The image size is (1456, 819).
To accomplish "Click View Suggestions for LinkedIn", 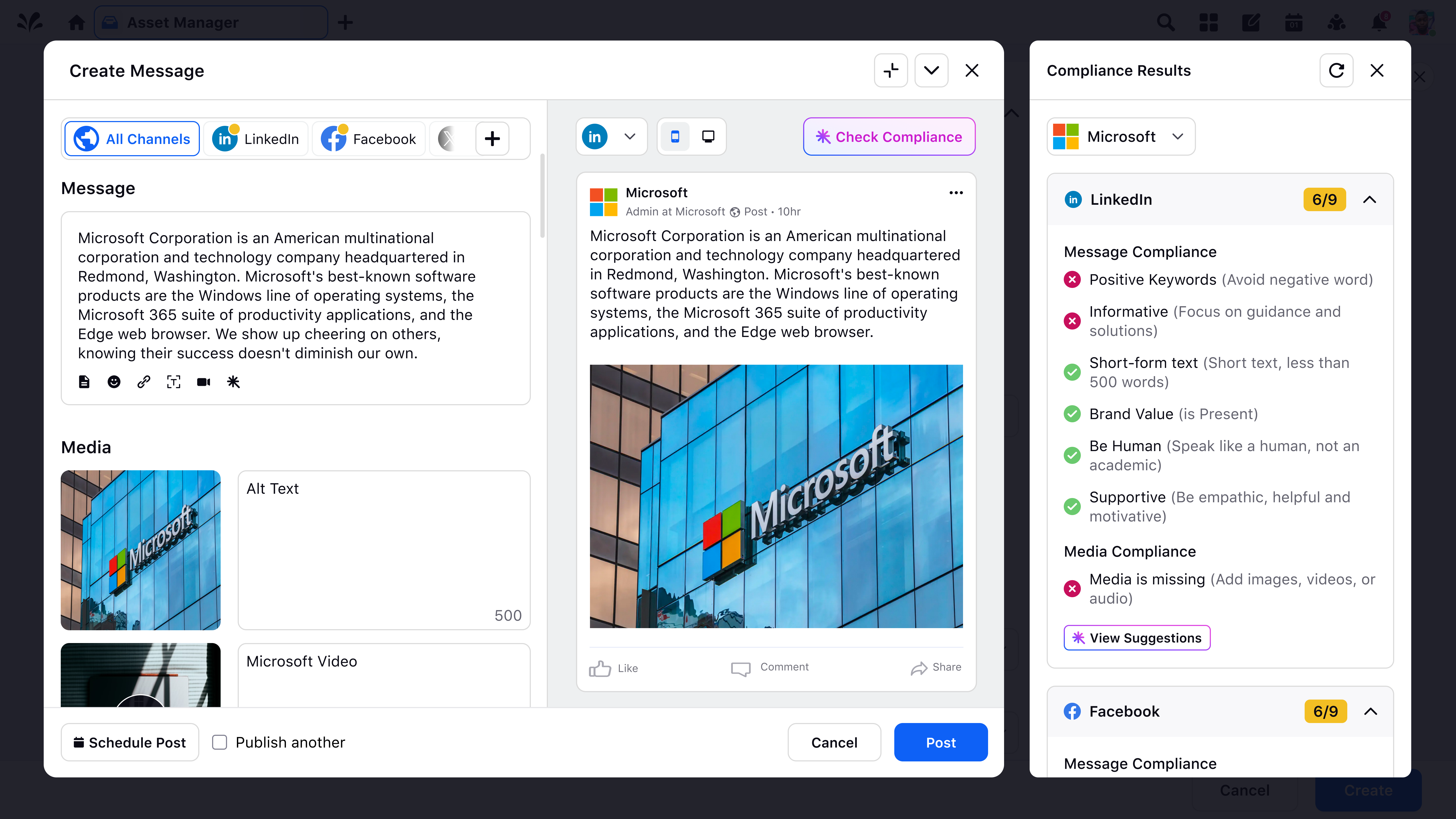I will [x=1137, y=637].
